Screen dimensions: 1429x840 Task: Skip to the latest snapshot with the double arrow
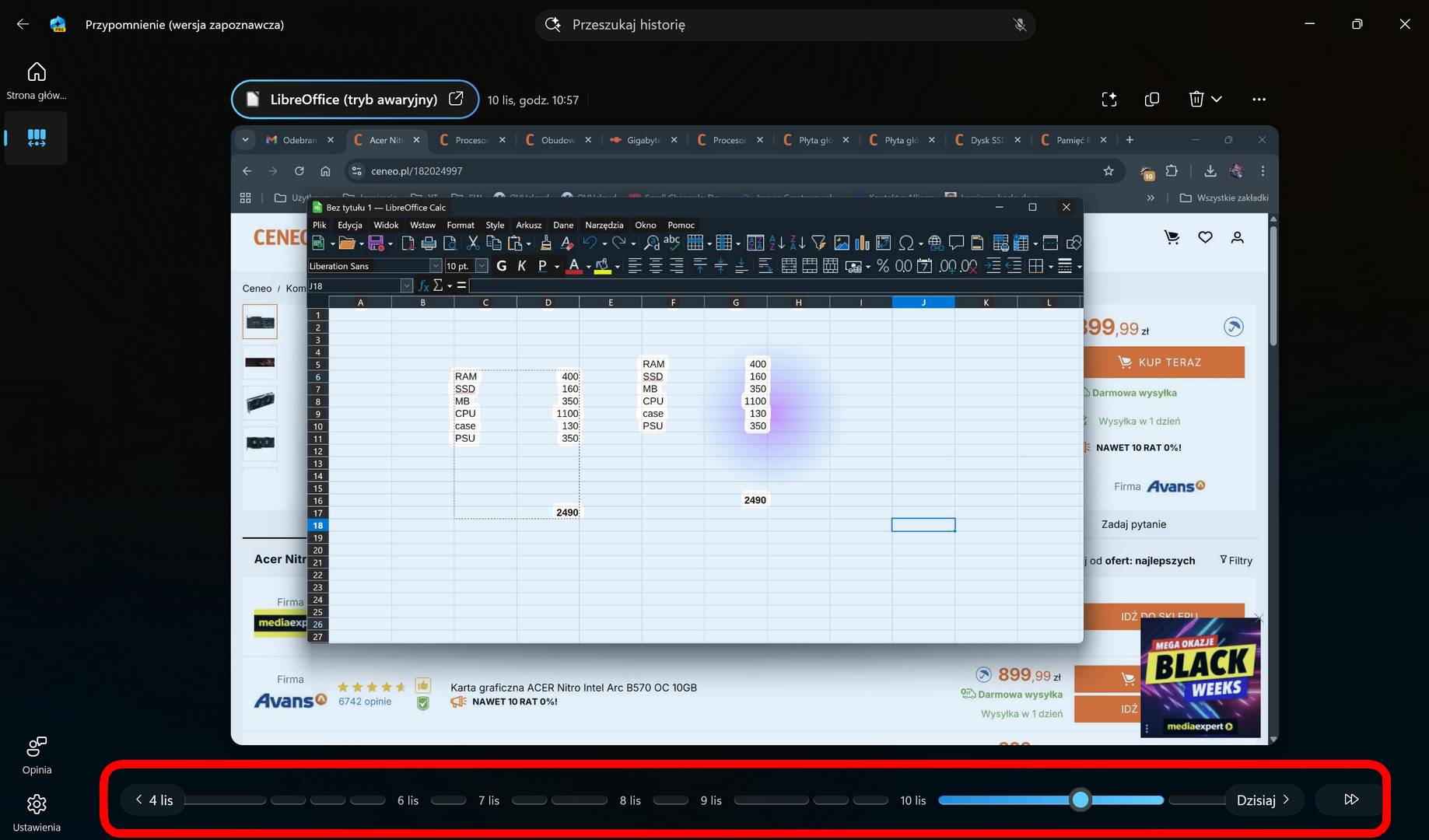click(x=1351, y=800)
